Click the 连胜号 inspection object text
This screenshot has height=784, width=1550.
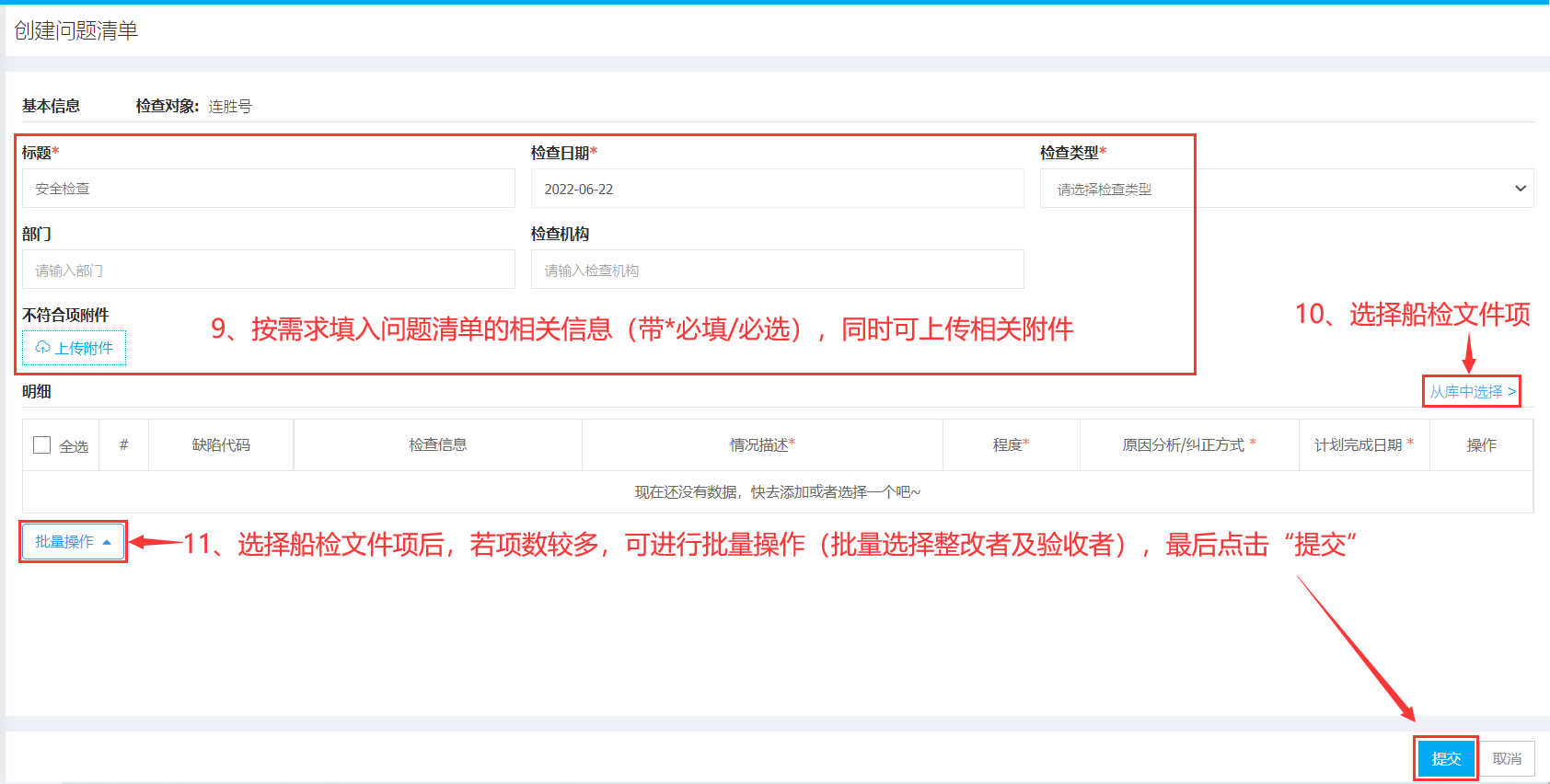pyautogui.click(x=230, y=107)
